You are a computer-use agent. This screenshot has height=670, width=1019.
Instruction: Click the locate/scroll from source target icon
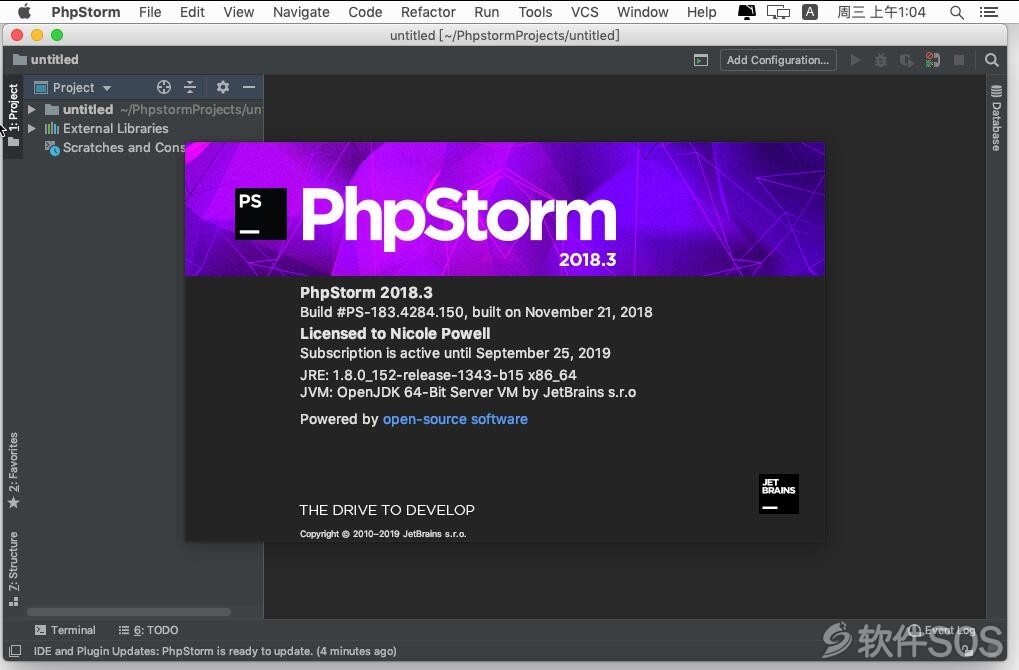coord(164,87)
